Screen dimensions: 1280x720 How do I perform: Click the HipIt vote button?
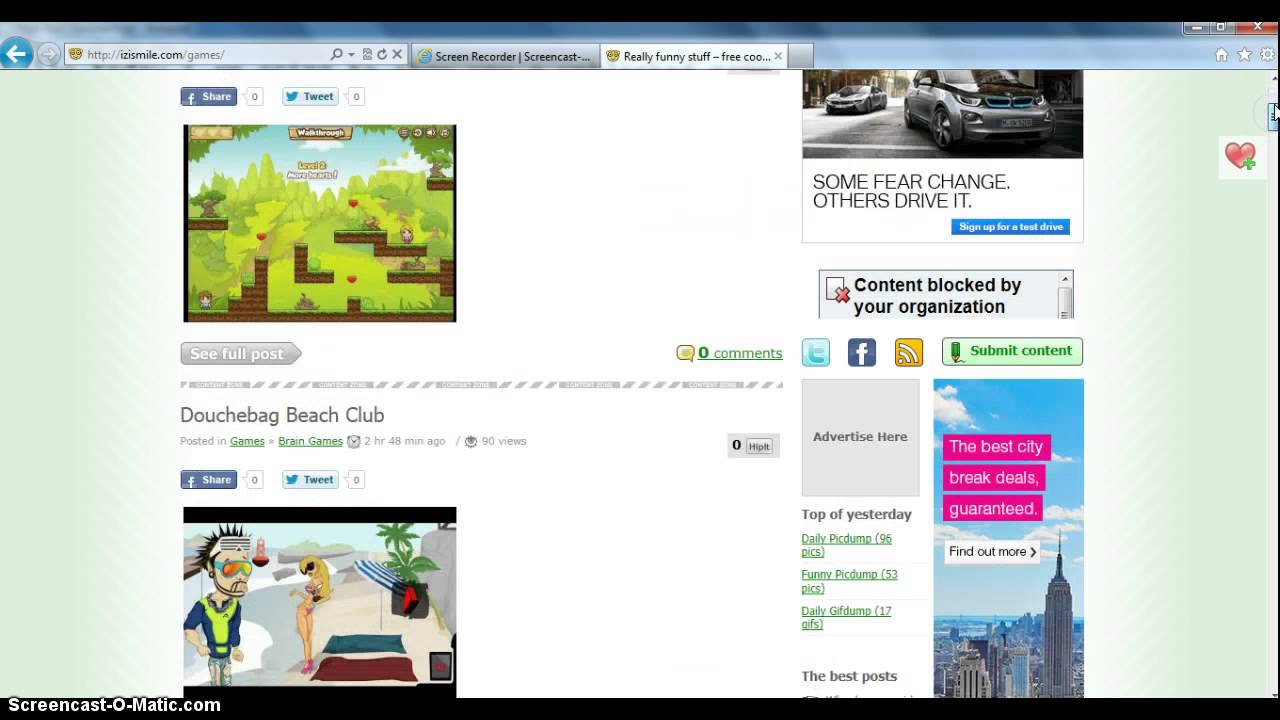click(x=759, y=447)
